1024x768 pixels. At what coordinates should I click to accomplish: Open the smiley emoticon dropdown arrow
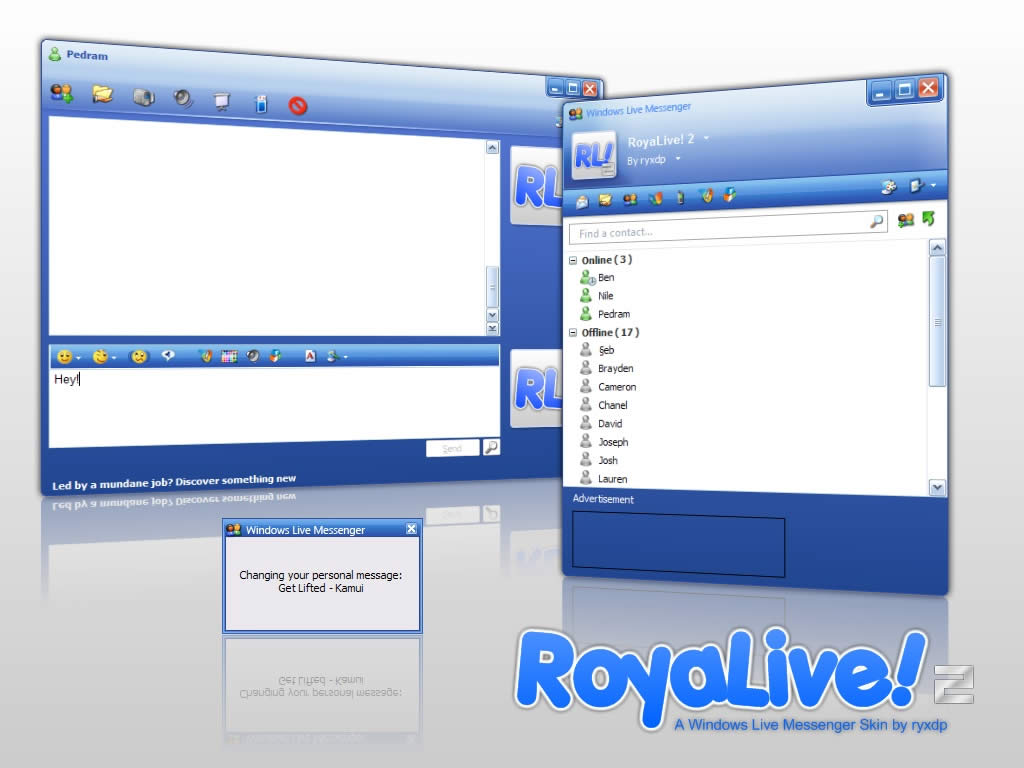78,358
